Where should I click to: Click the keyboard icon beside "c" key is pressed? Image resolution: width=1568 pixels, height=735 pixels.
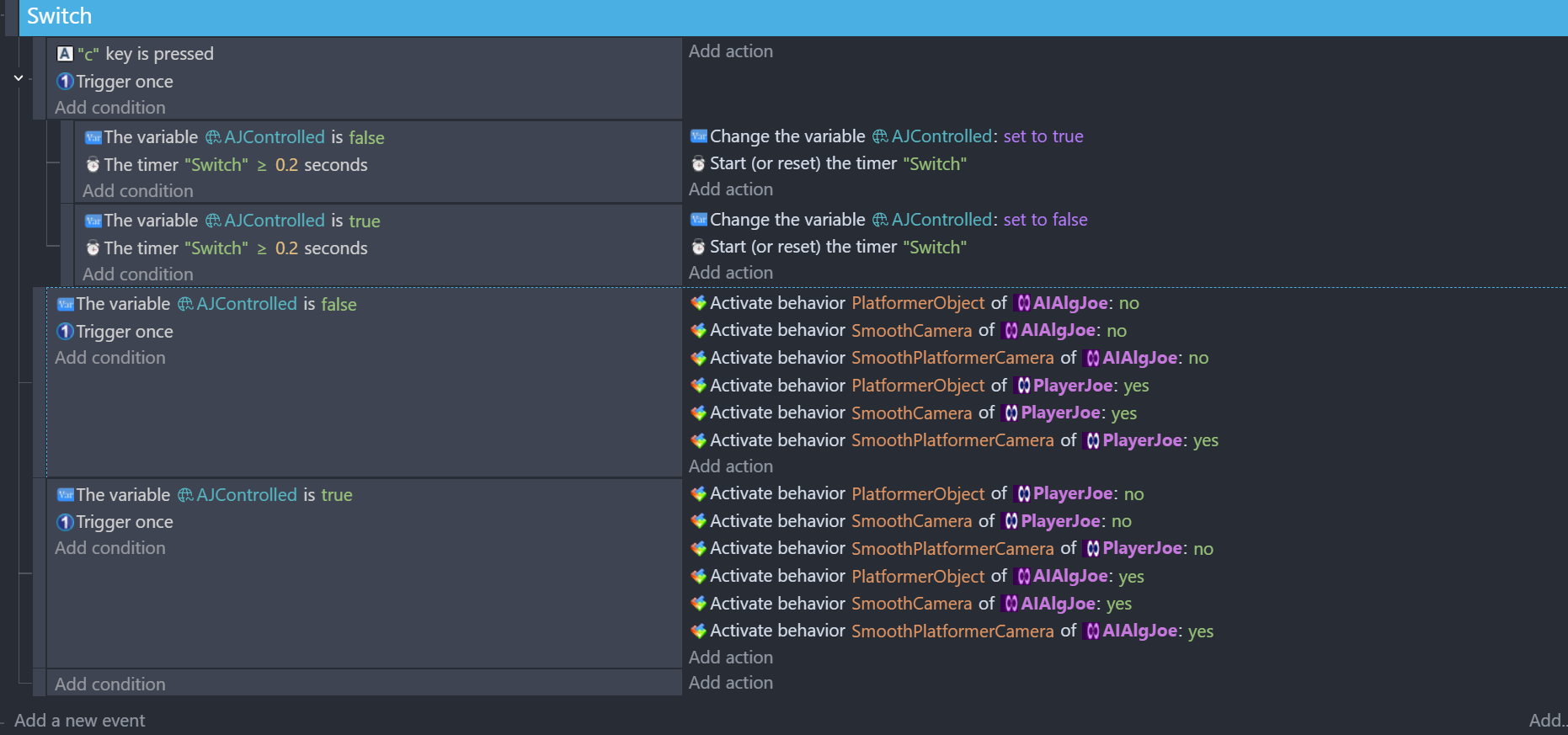tap(65, 54)
